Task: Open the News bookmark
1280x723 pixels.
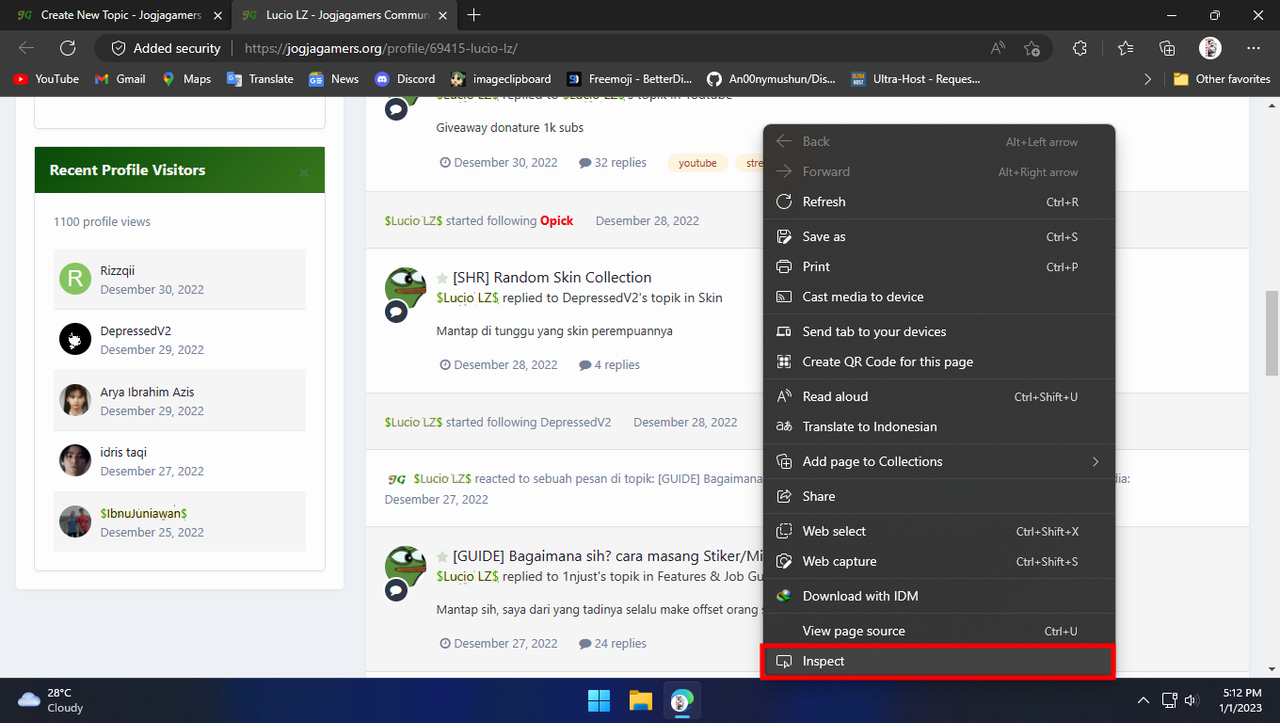Action: tap(334, 79)
